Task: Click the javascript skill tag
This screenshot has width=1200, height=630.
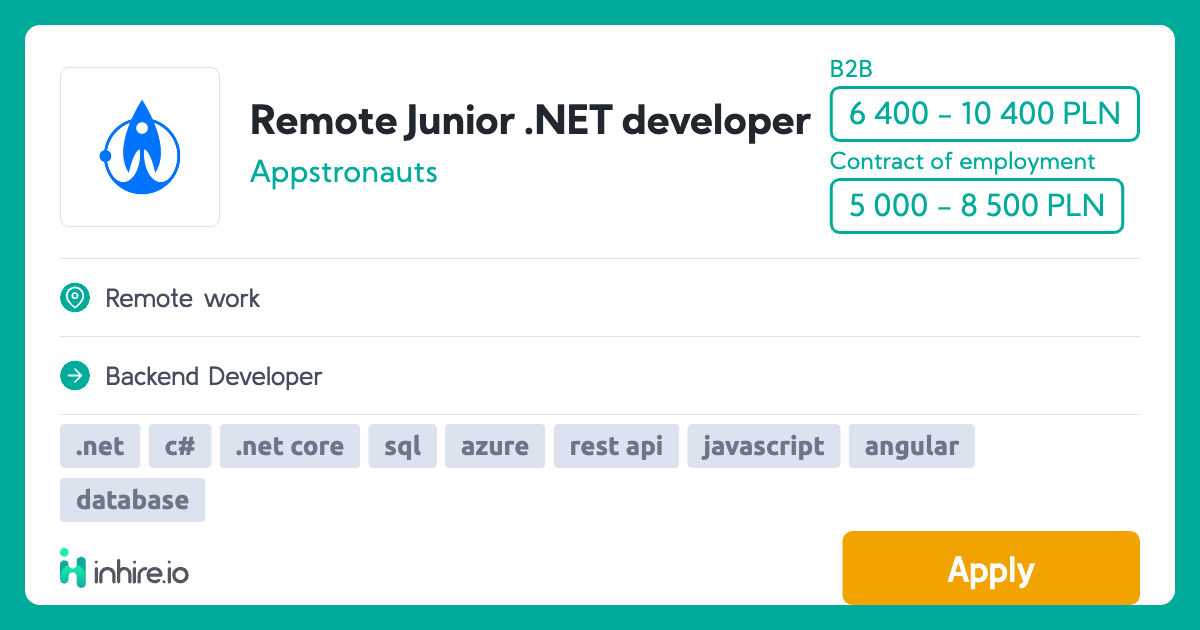Action: pos(764,446)
